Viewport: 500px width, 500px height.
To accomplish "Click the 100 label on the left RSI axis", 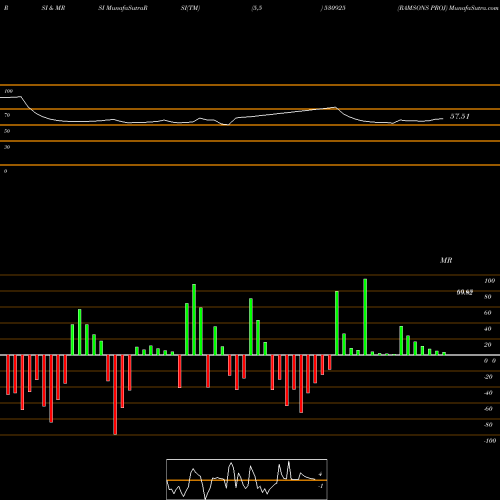I will click(8, 91).
